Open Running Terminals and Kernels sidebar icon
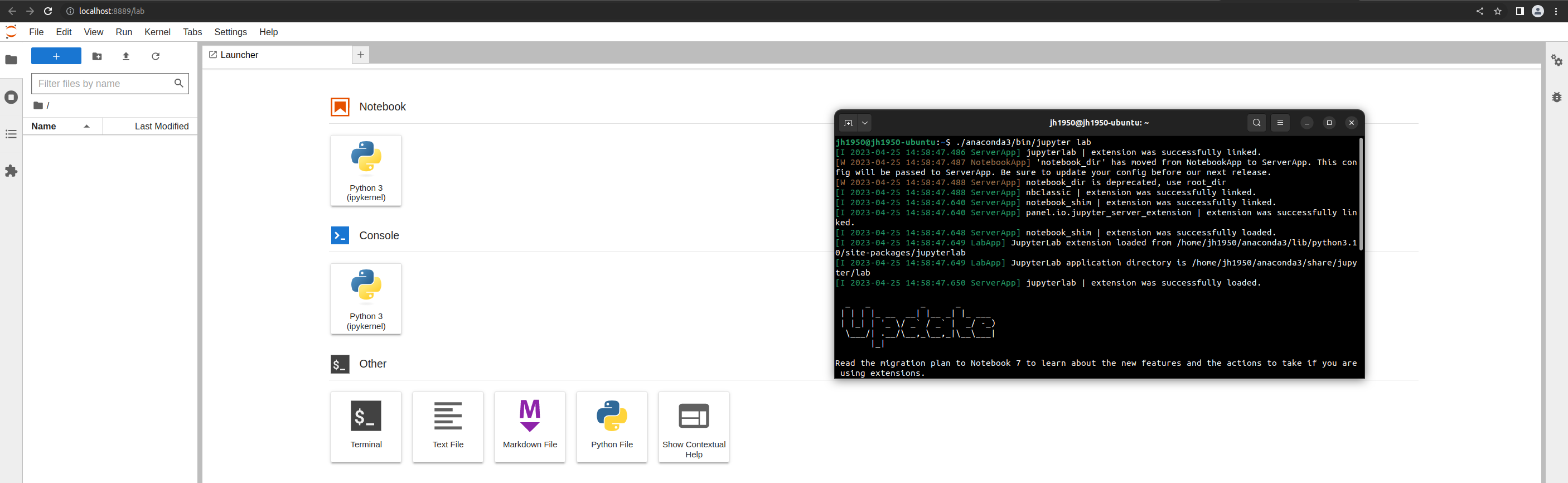This screenshot has width=1568, height=483. [11, 98]
